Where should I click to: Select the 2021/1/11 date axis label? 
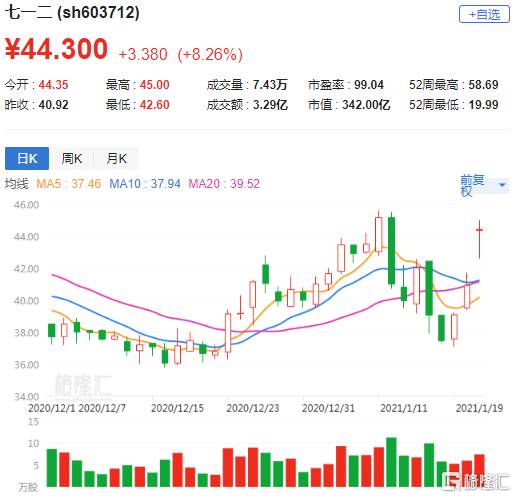click(x=404, y=408)
